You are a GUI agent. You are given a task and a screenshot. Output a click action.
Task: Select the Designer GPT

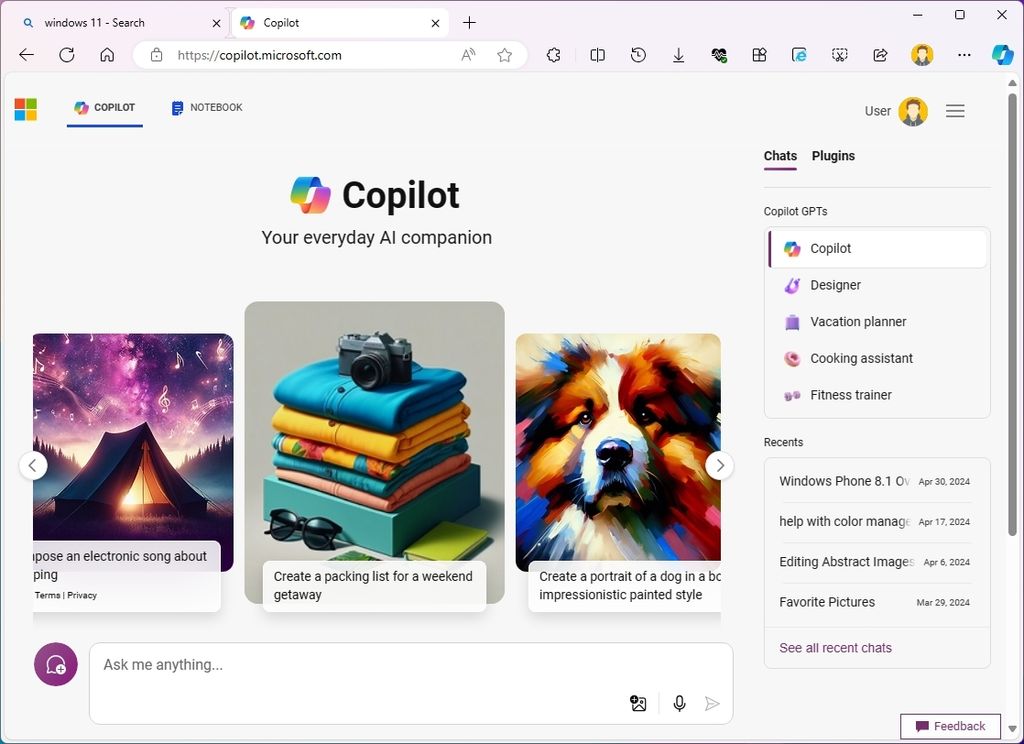835,285
